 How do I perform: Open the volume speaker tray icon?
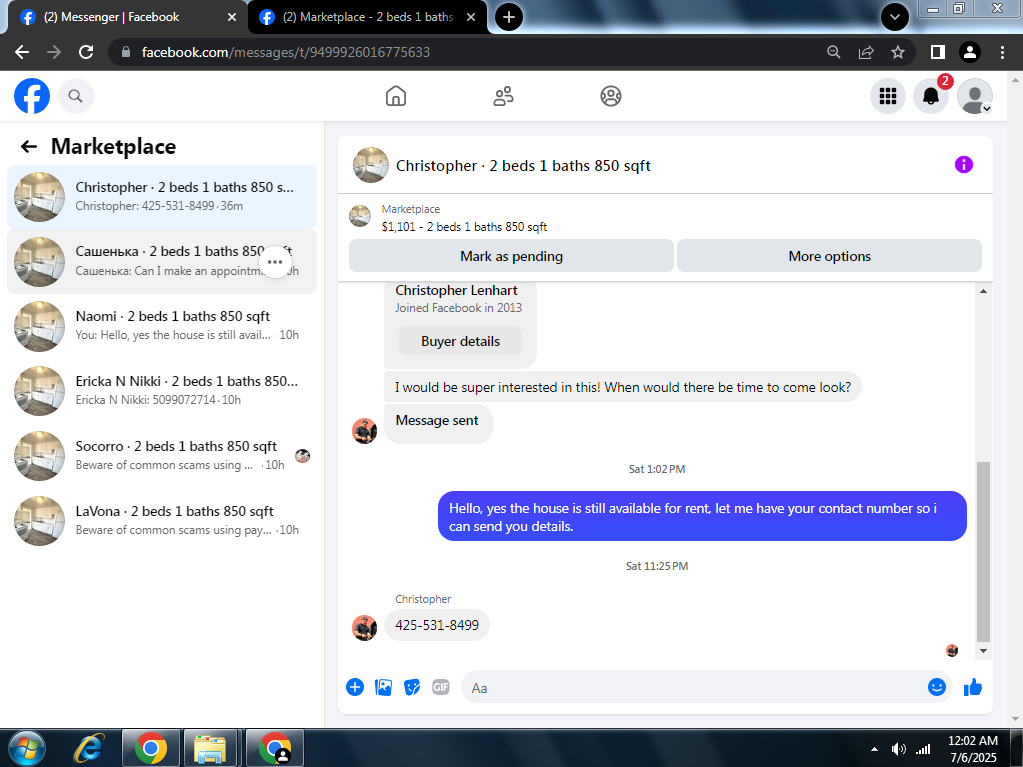[x=898, y=749]
